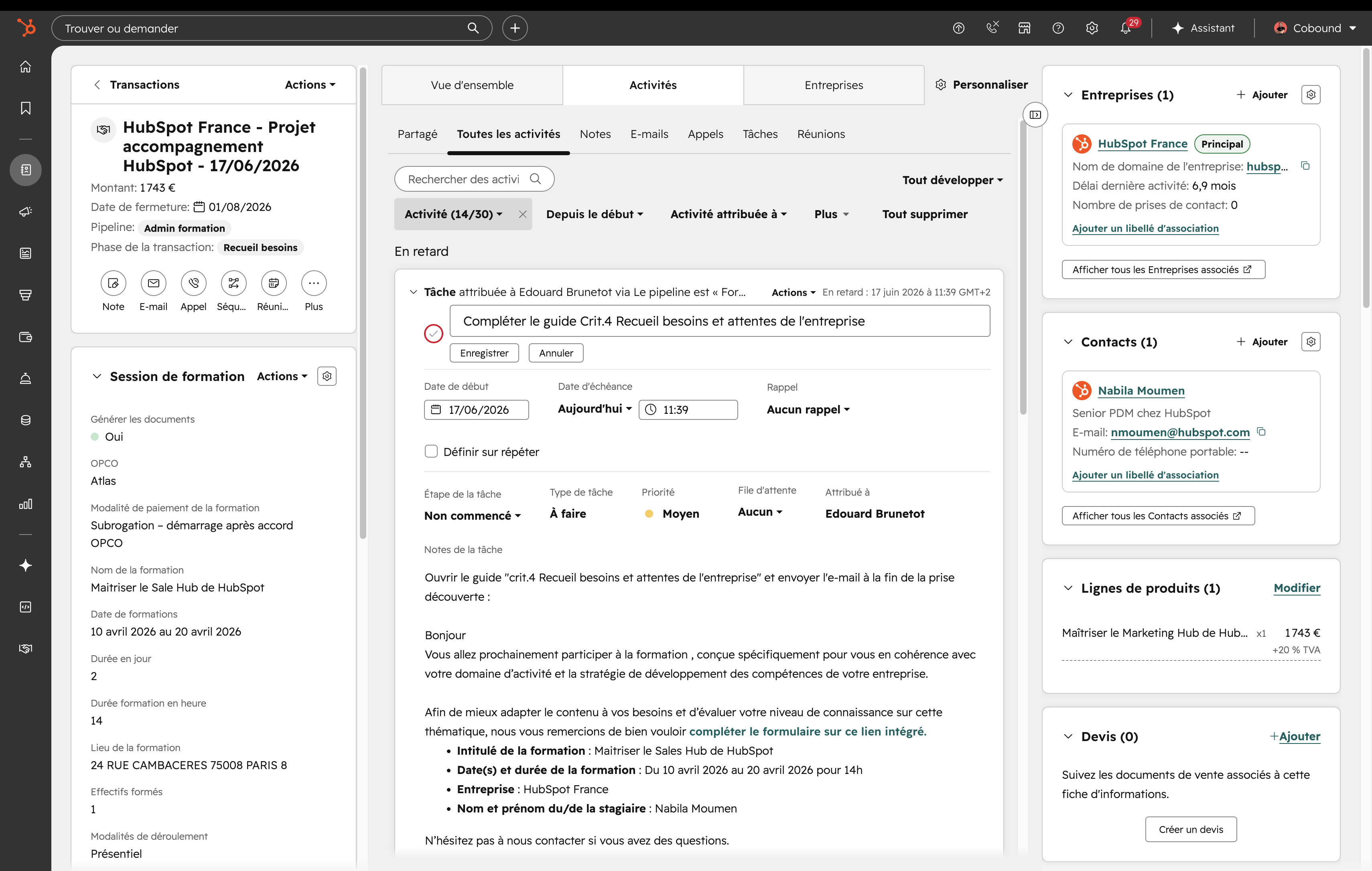1372x871 pixels.
Task: Open the Depuis le début dropdown
Action: click(x=594, y=214)
